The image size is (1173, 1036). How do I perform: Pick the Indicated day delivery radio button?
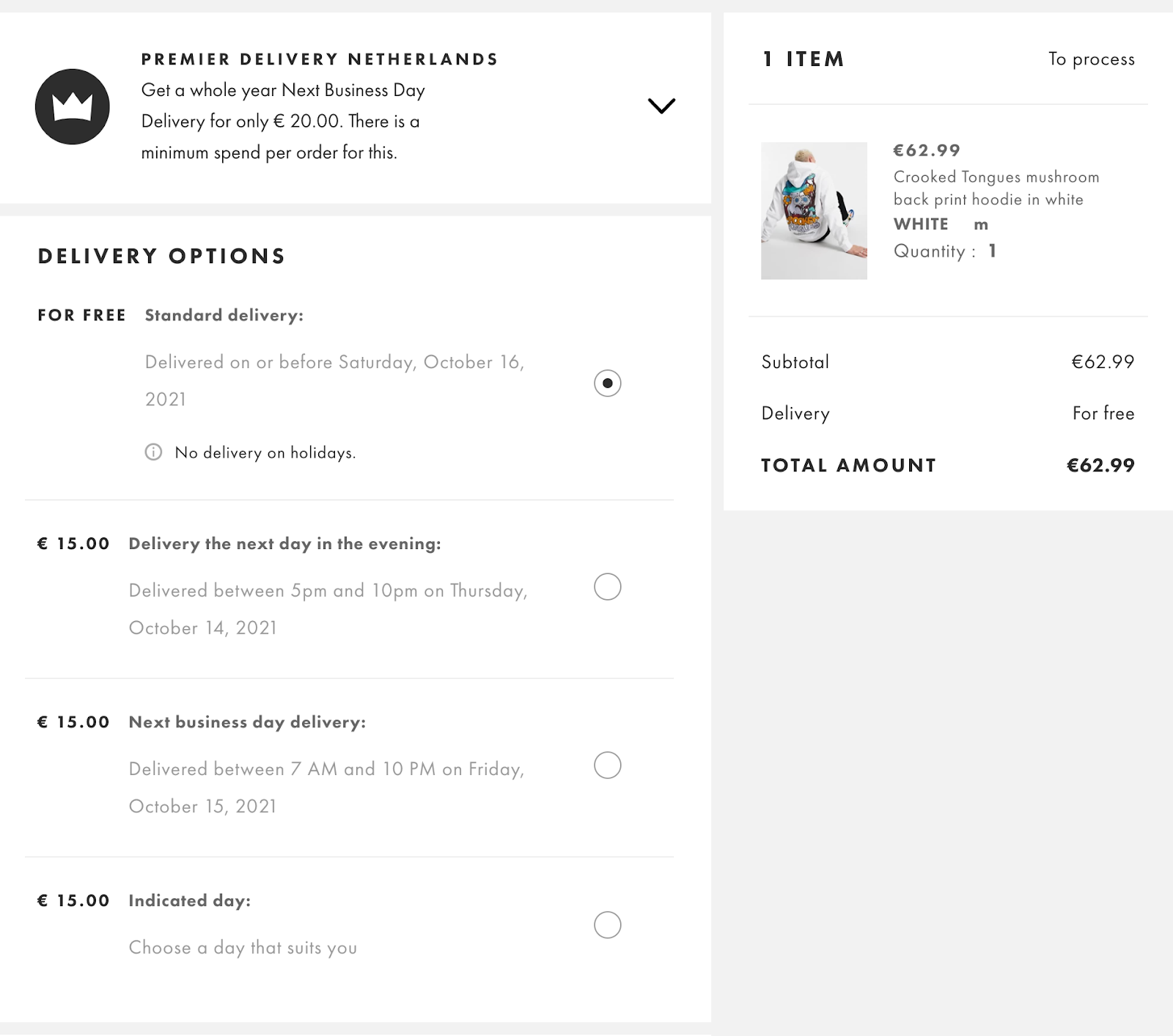(x=607, y=925)
